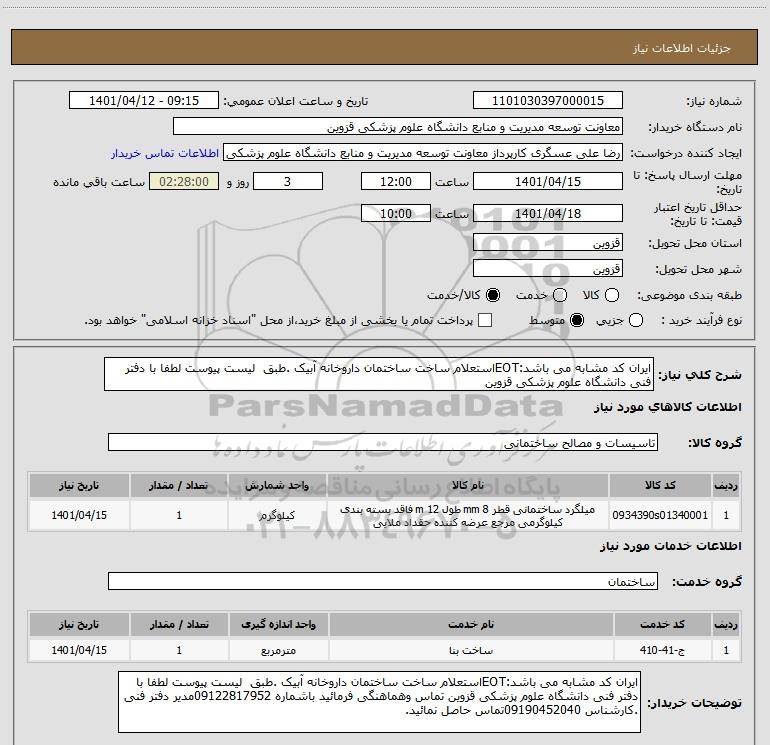
Task: Click the buyer organization name field
Action: (x=398, y=127)
